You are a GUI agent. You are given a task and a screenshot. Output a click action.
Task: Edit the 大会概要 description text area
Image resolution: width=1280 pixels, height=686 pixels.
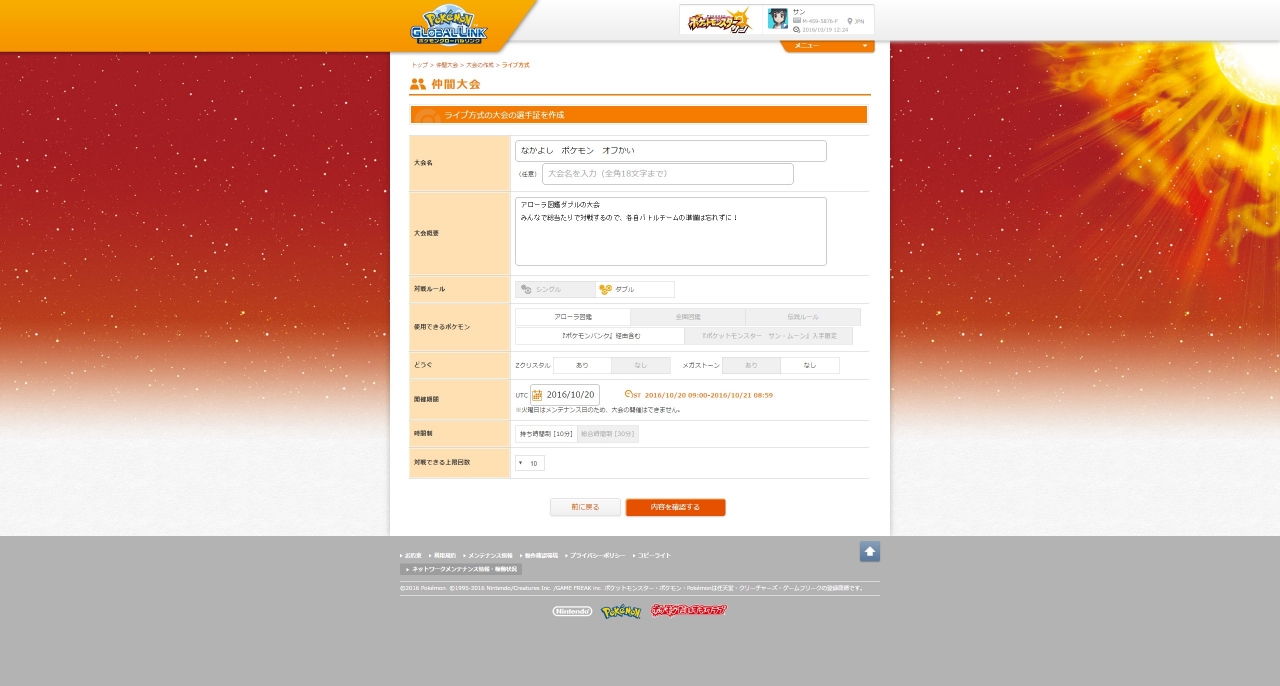671,231
